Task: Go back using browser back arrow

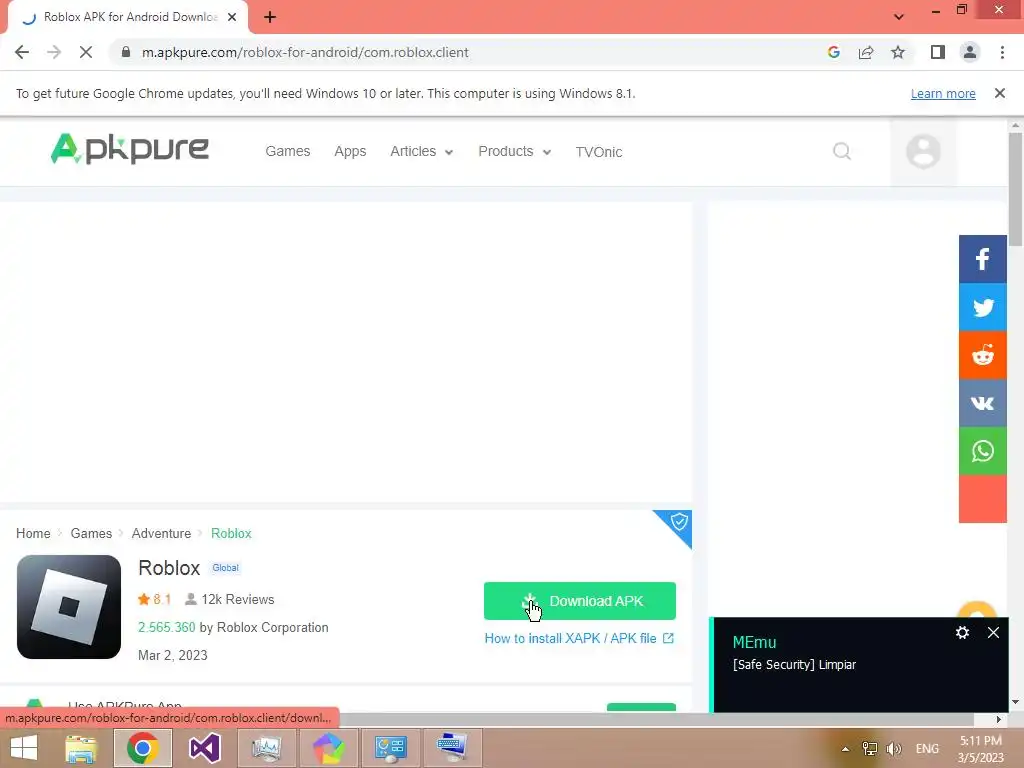Action: 22,52
